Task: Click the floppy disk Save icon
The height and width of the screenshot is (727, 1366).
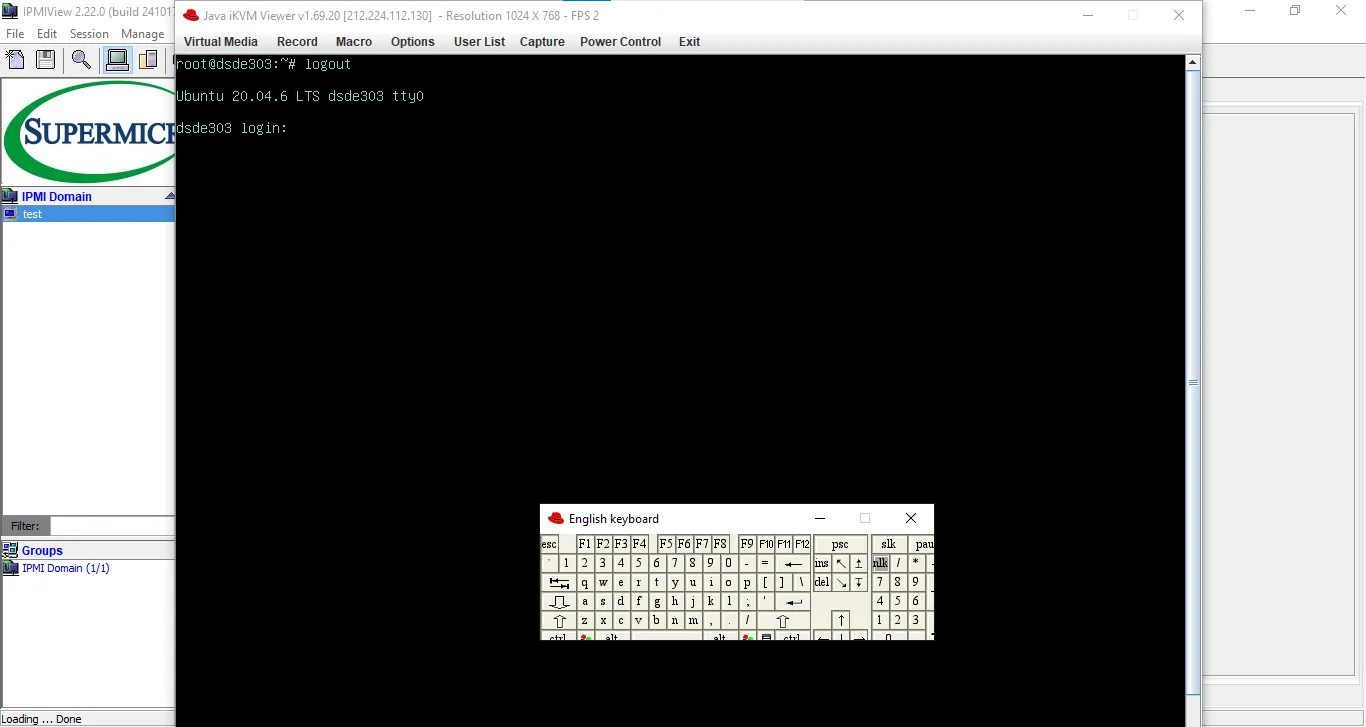Action: pos(45,60)
